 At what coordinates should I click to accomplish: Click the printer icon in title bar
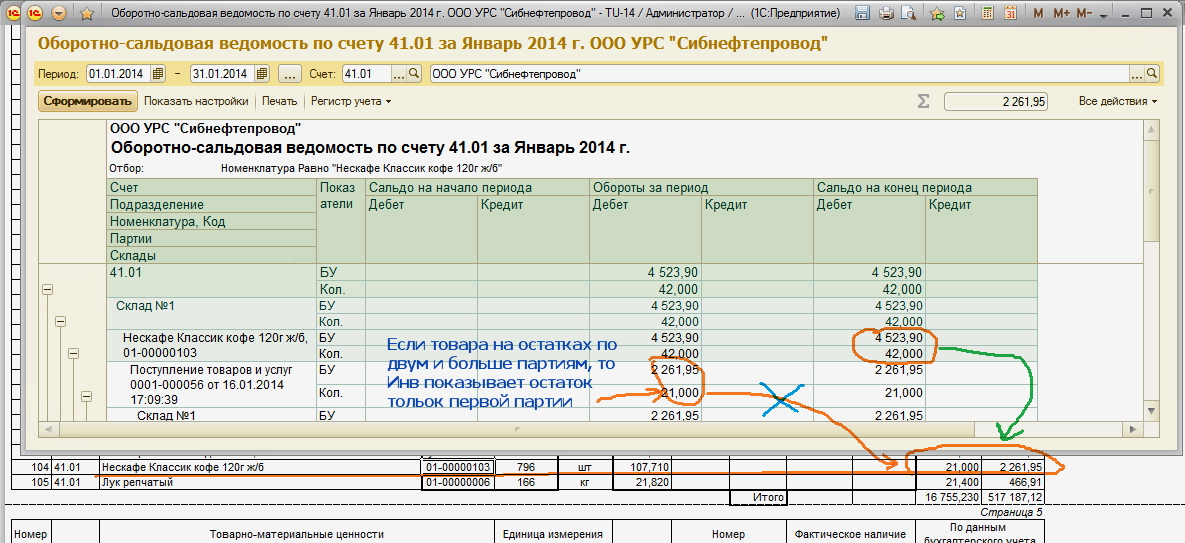[x=886, y=14]
